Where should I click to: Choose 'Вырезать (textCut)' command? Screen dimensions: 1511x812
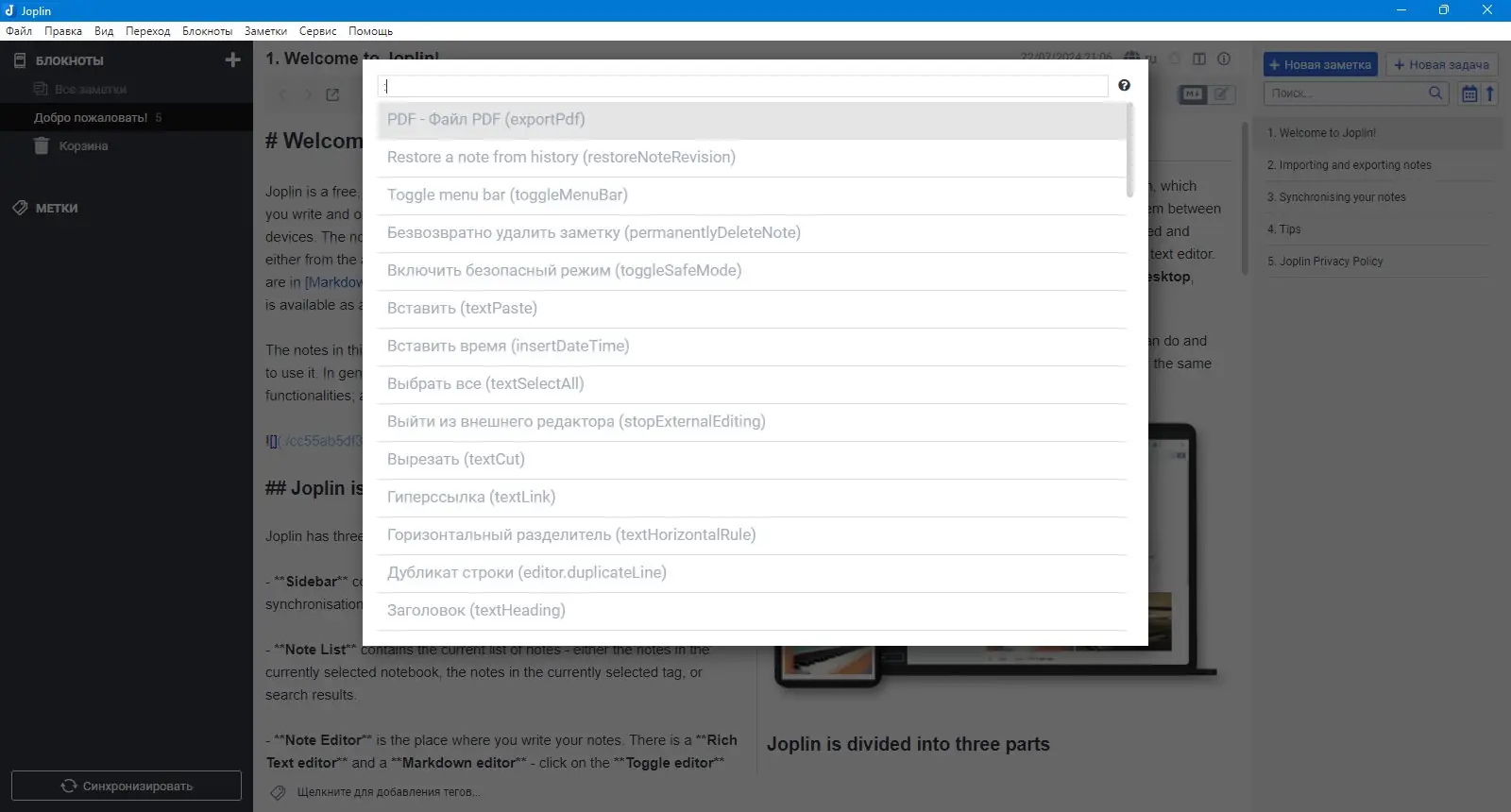point(752,460)
